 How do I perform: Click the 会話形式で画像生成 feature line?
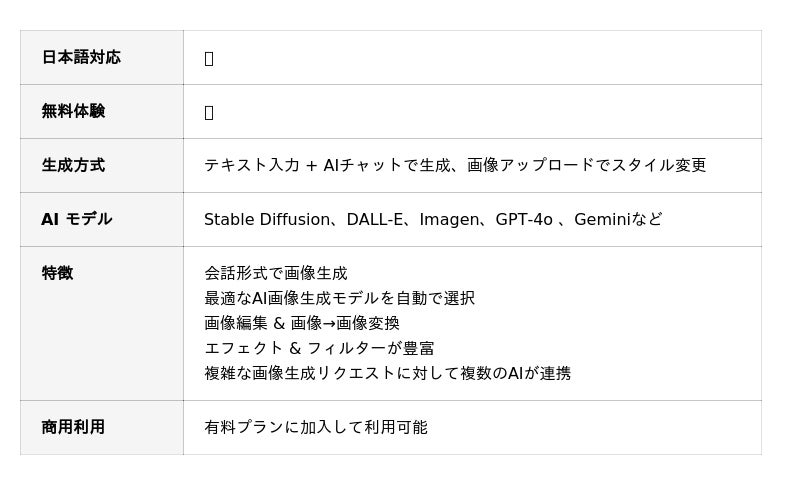coord(276,274)
